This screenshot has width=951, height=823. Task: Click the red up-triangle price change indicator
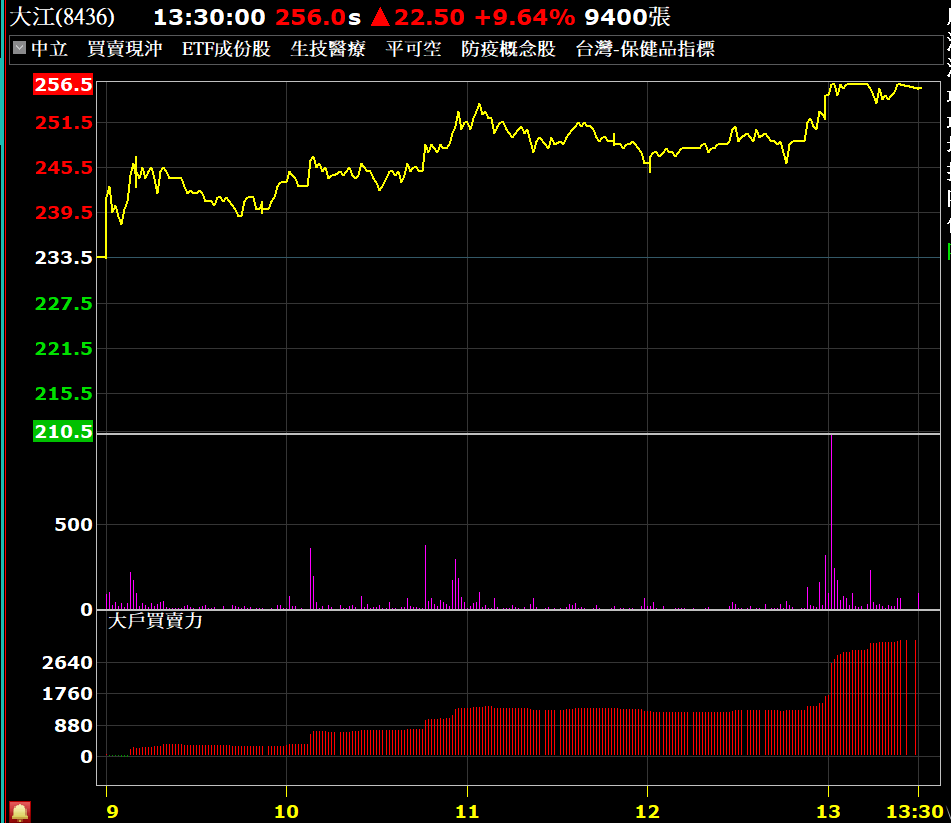379,17
